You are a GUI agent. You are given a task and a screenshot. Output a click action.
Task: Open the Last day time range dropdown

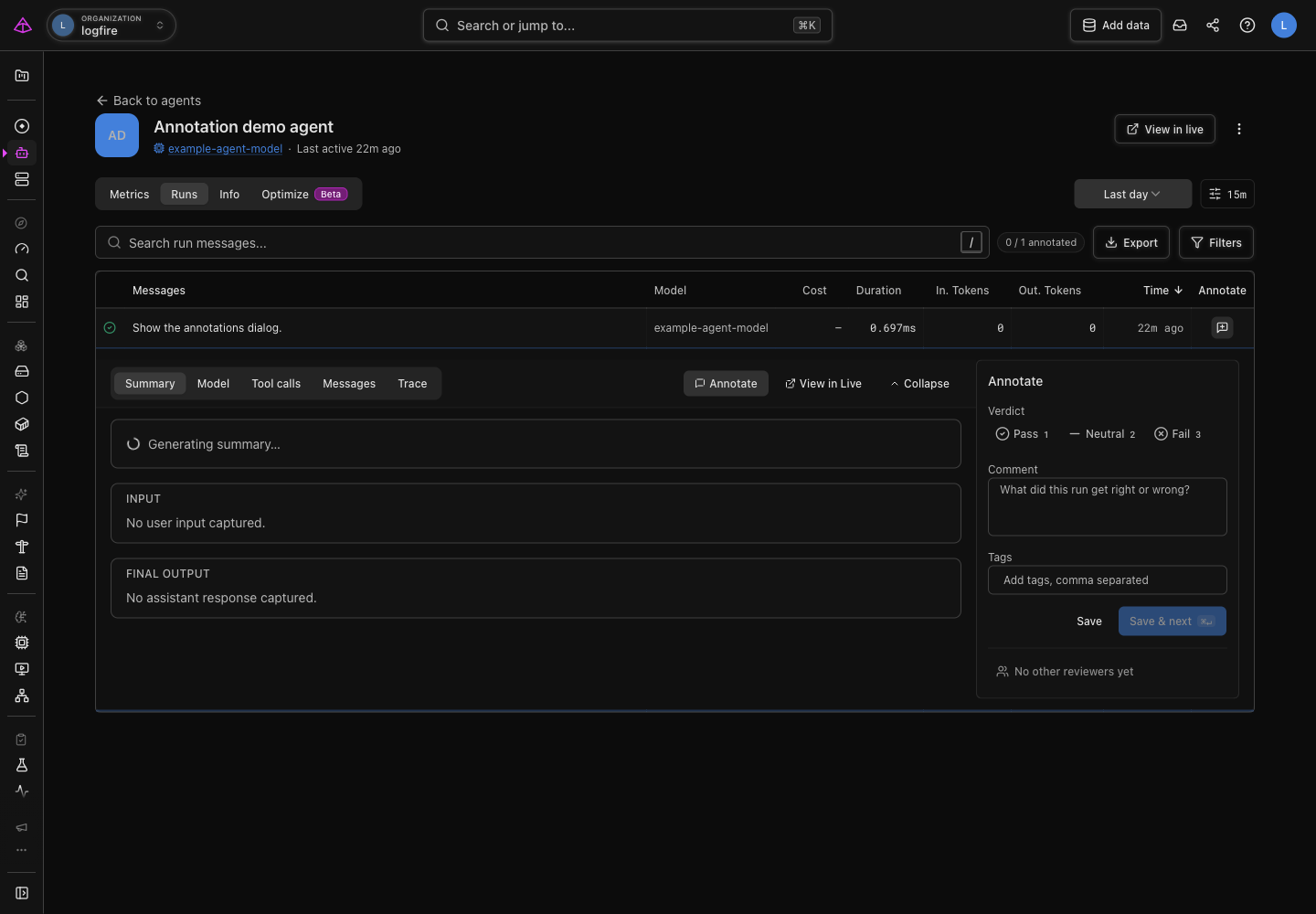[1132, 194]
